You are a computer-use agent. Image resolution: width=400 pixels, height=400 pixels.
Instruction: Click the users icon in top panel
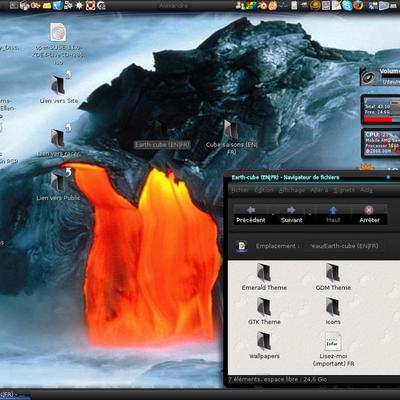239,5
